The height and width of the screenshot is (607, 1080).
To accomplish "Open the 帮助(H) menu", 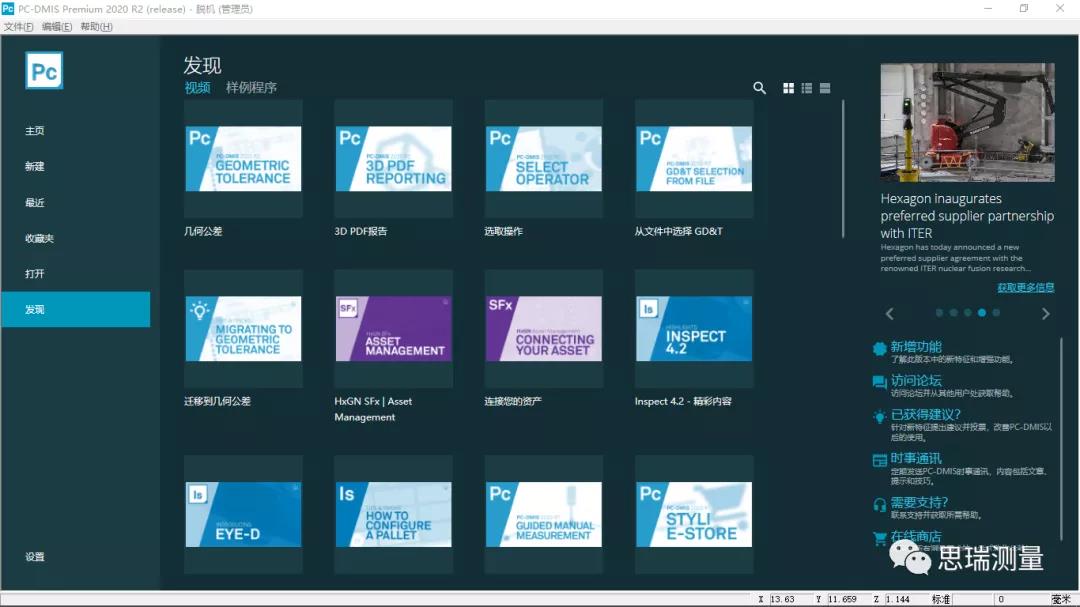I will [x=96, y=27].
